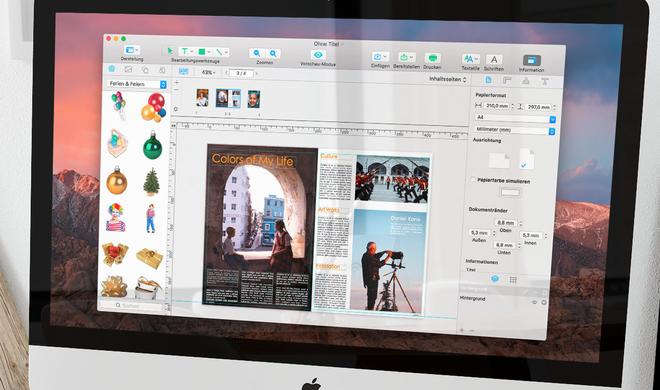
Task: Switch to grid view icon in inspector
Action: click(513, 279)
